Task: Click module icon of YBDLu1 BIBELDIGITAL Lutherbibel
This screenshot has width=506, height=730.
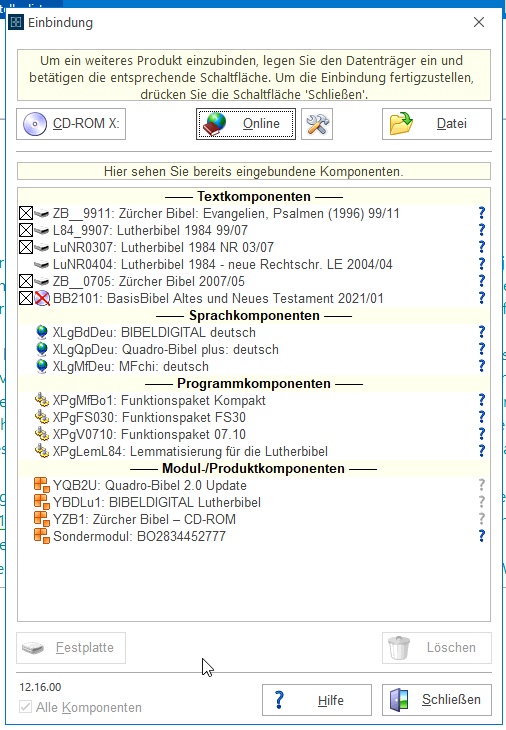Action: (x=42, y=502)
